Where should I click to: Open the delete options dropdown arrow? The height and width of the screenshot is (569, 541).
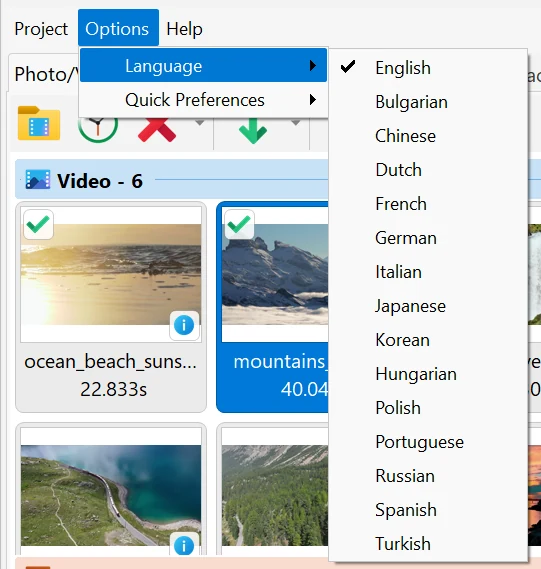point(200,123)
